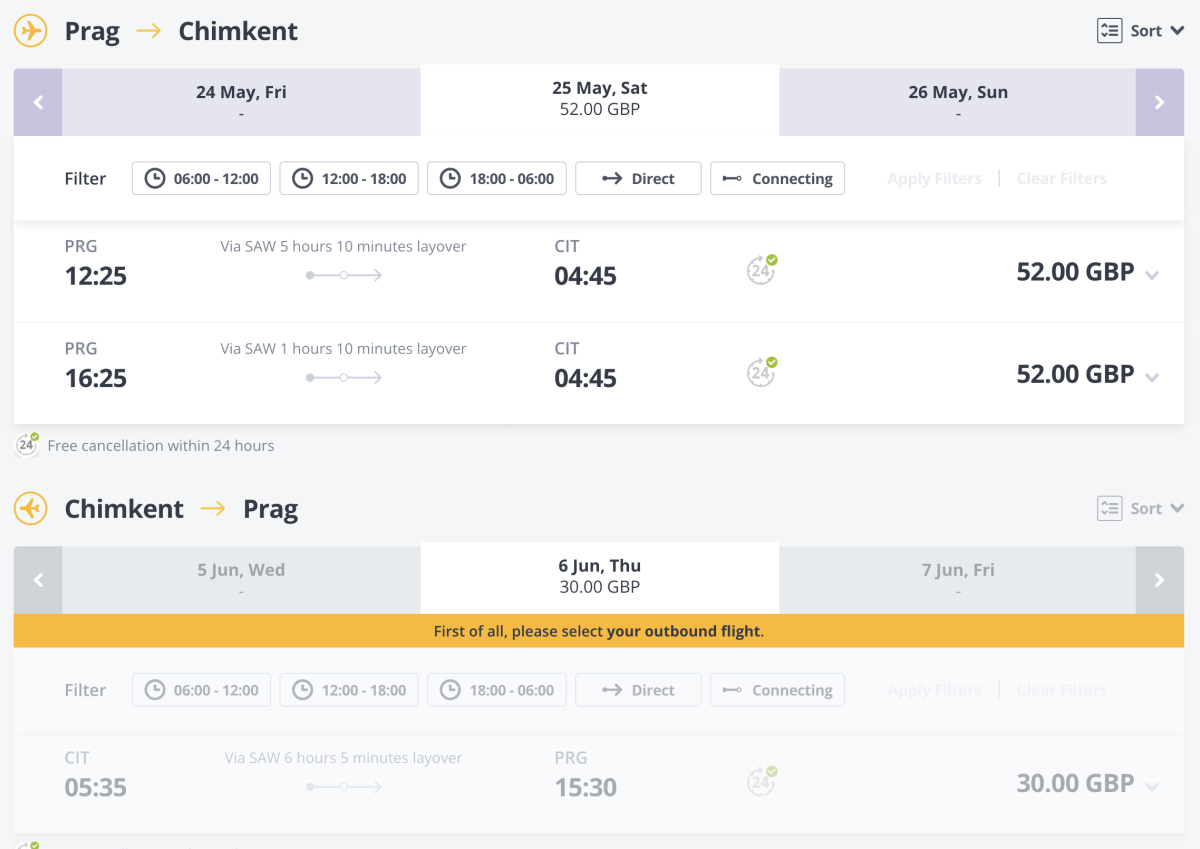
Task: Click Clear Filters for outbound flights
Action: coord(1061,179)
